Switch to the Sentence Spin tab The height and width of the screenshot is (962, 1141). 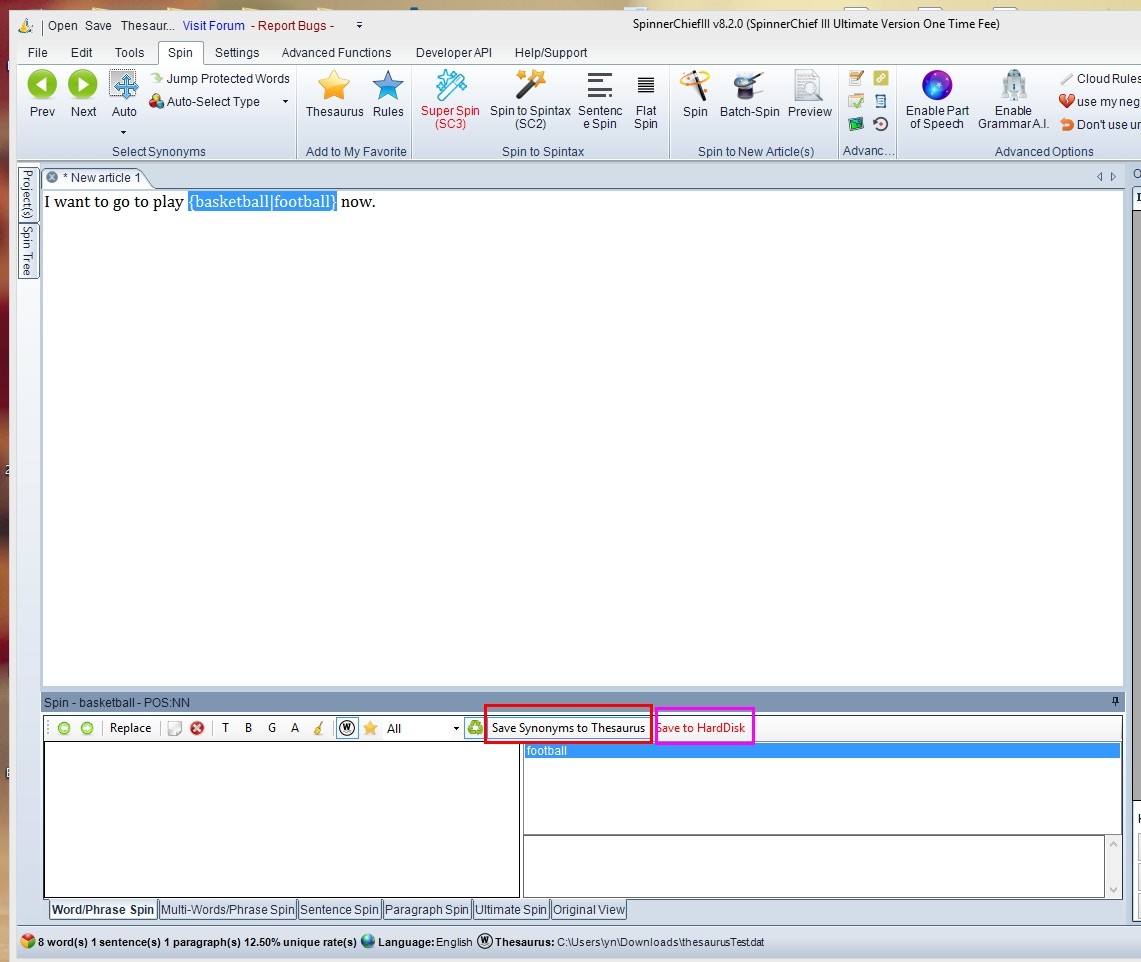(339, 910)
